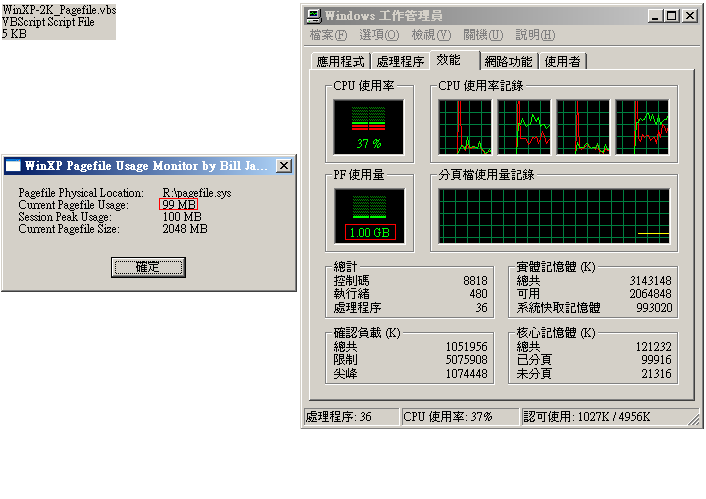Click the 100 MB session peak value

pos(182,217)
